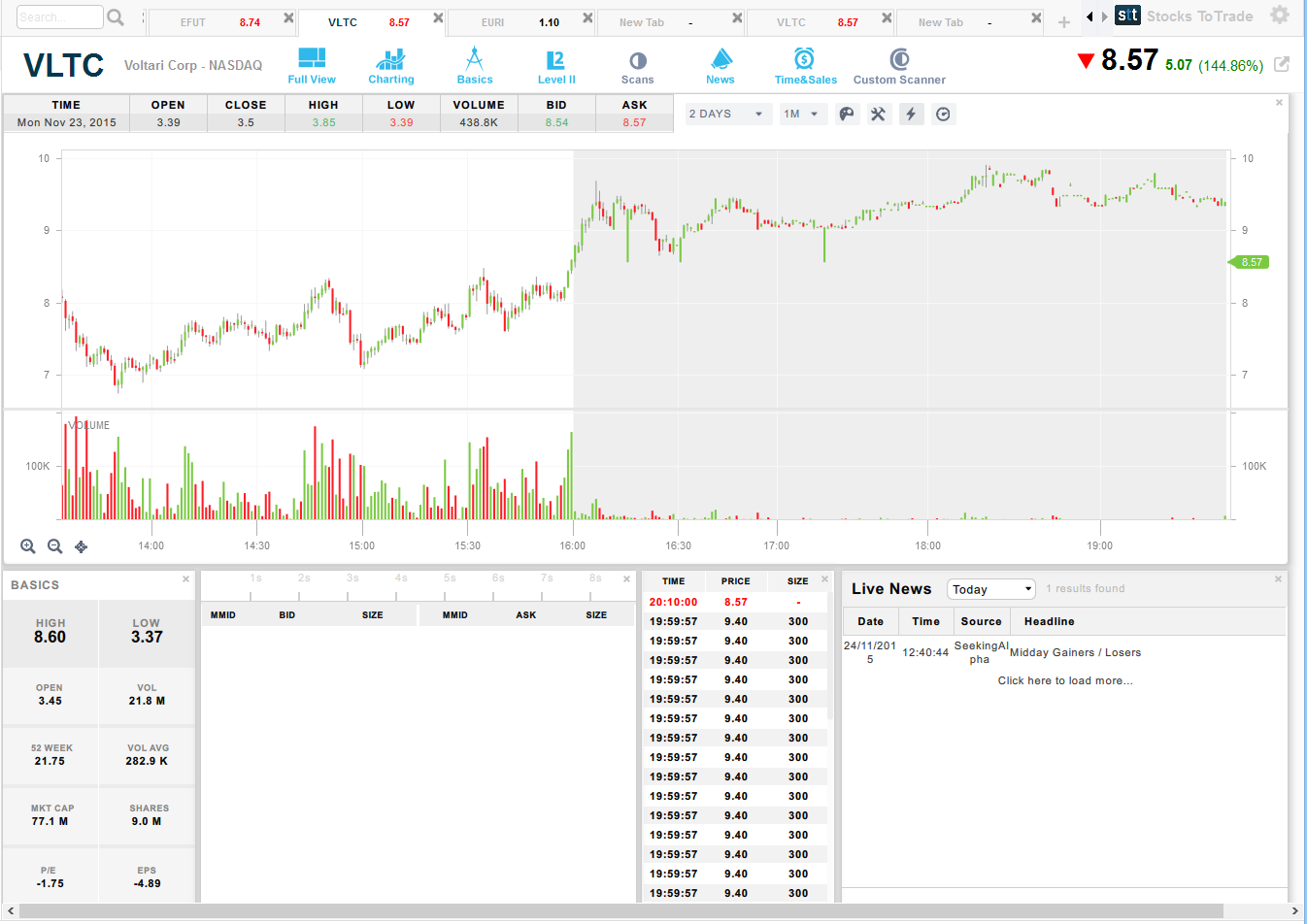1307x924 pixels.
Task: Open the Scans module
Action: click(638, 66)
